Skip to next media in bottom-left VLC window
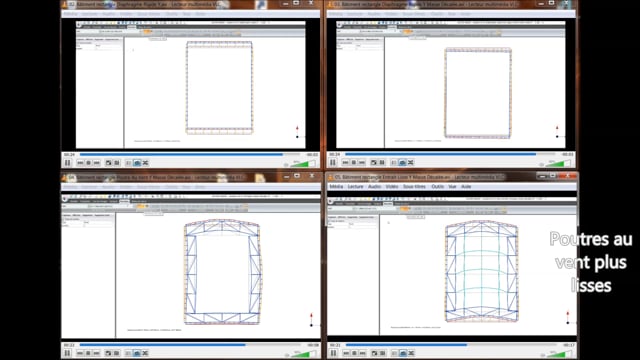This screenshot has height=360, width=640. pos(97,353)
